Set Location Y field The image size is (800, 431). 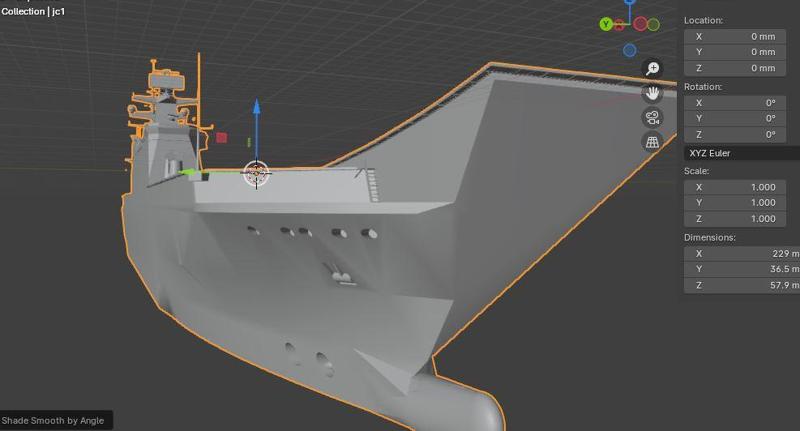(734, 52)
